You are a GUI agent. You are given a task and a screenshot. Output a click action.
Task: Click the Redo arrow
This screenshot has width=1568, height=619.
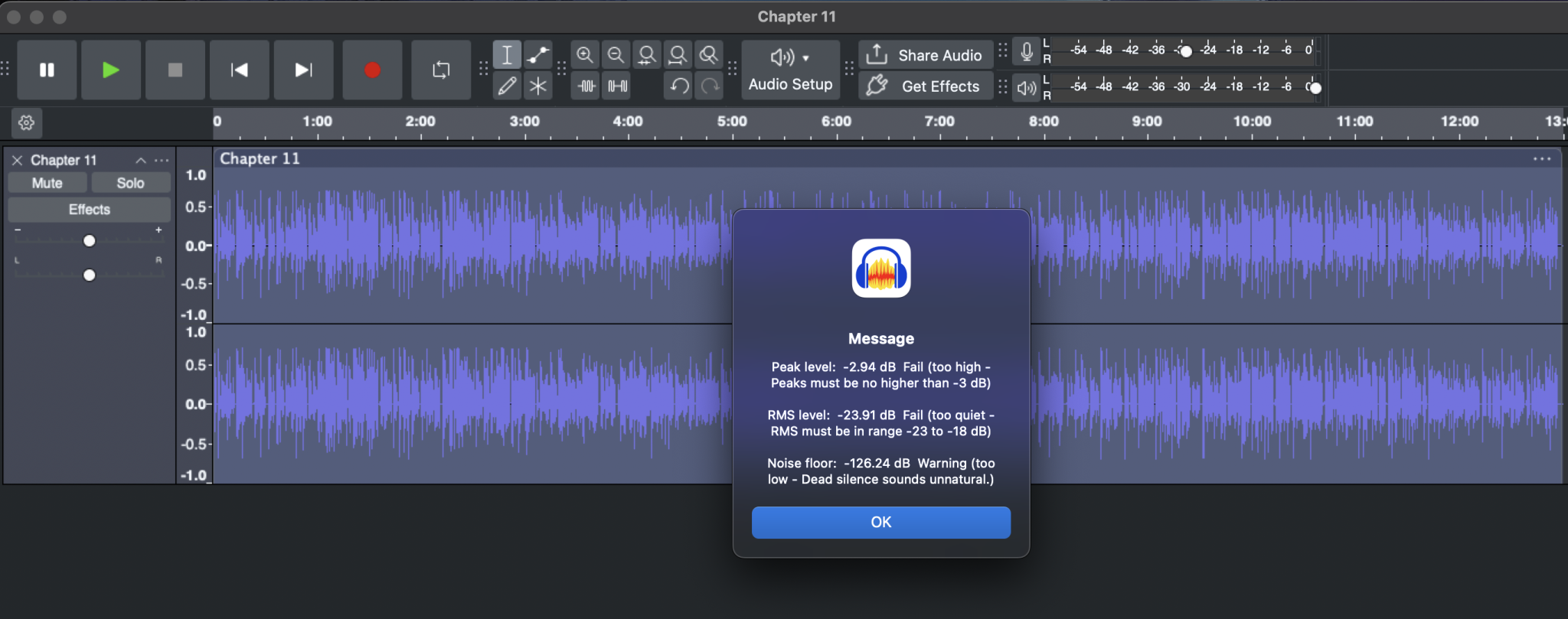pos(710,86)
